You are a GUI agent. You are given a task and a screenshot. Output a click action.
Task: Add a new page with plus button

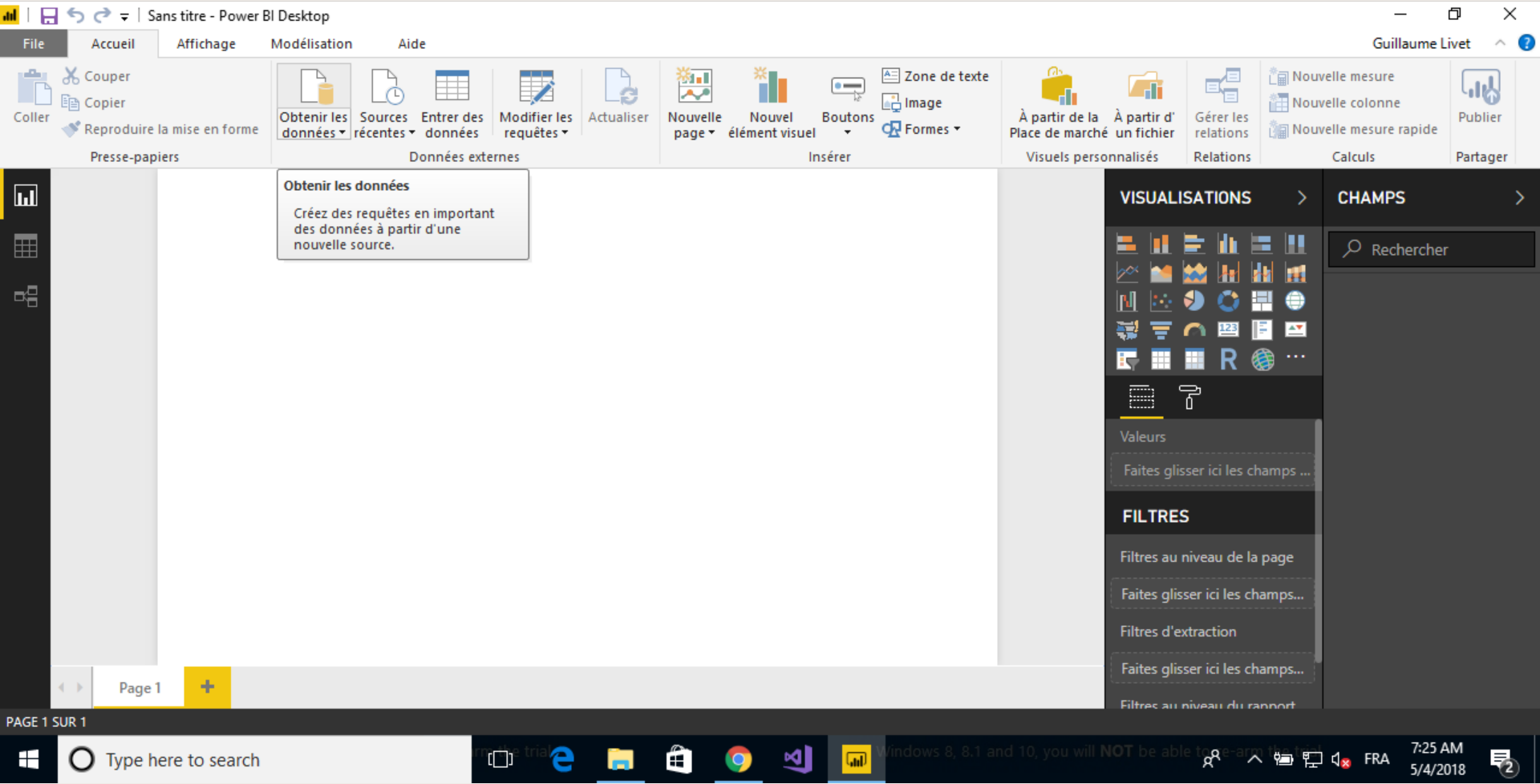pos(208,687)
